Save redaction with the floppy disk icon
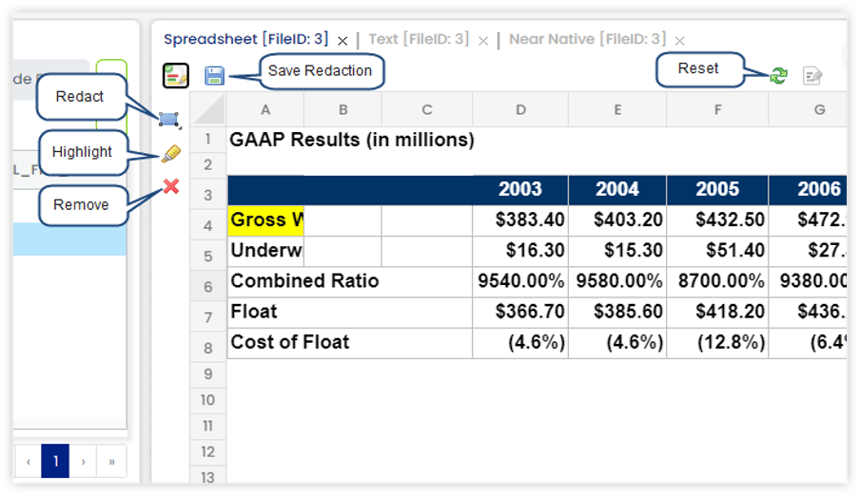Viewport: 860px width, 496px height. 214,75
